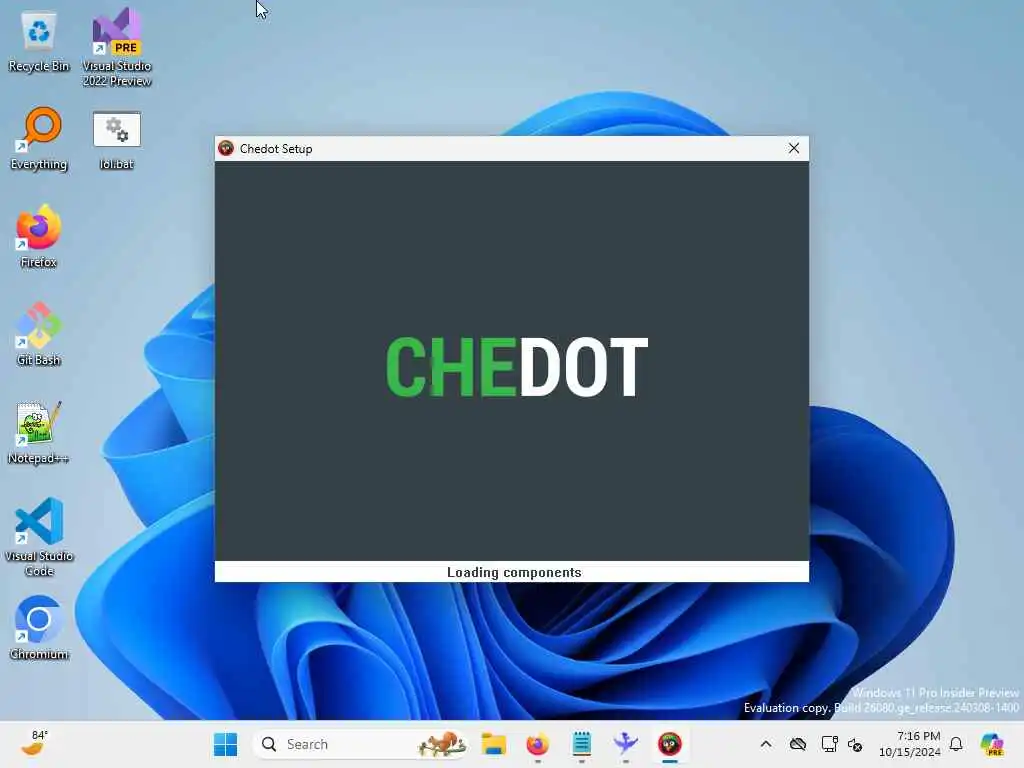
Task: Open Firefox from the taskbar
Action: coord(537,744)
